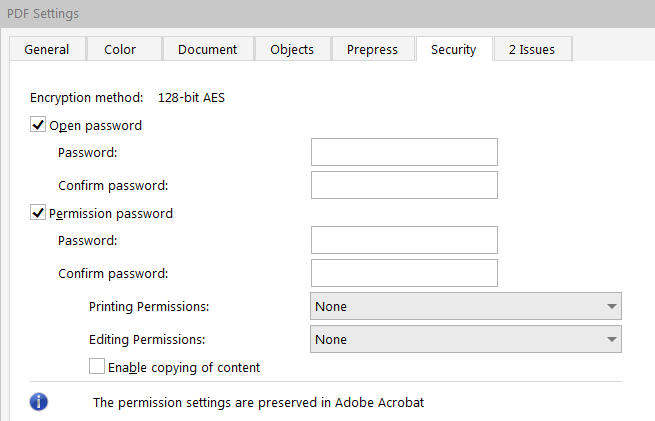The image size is (655, 421).
Task: Focus the Open password Confirm password field
Action: tap(404, 185)
